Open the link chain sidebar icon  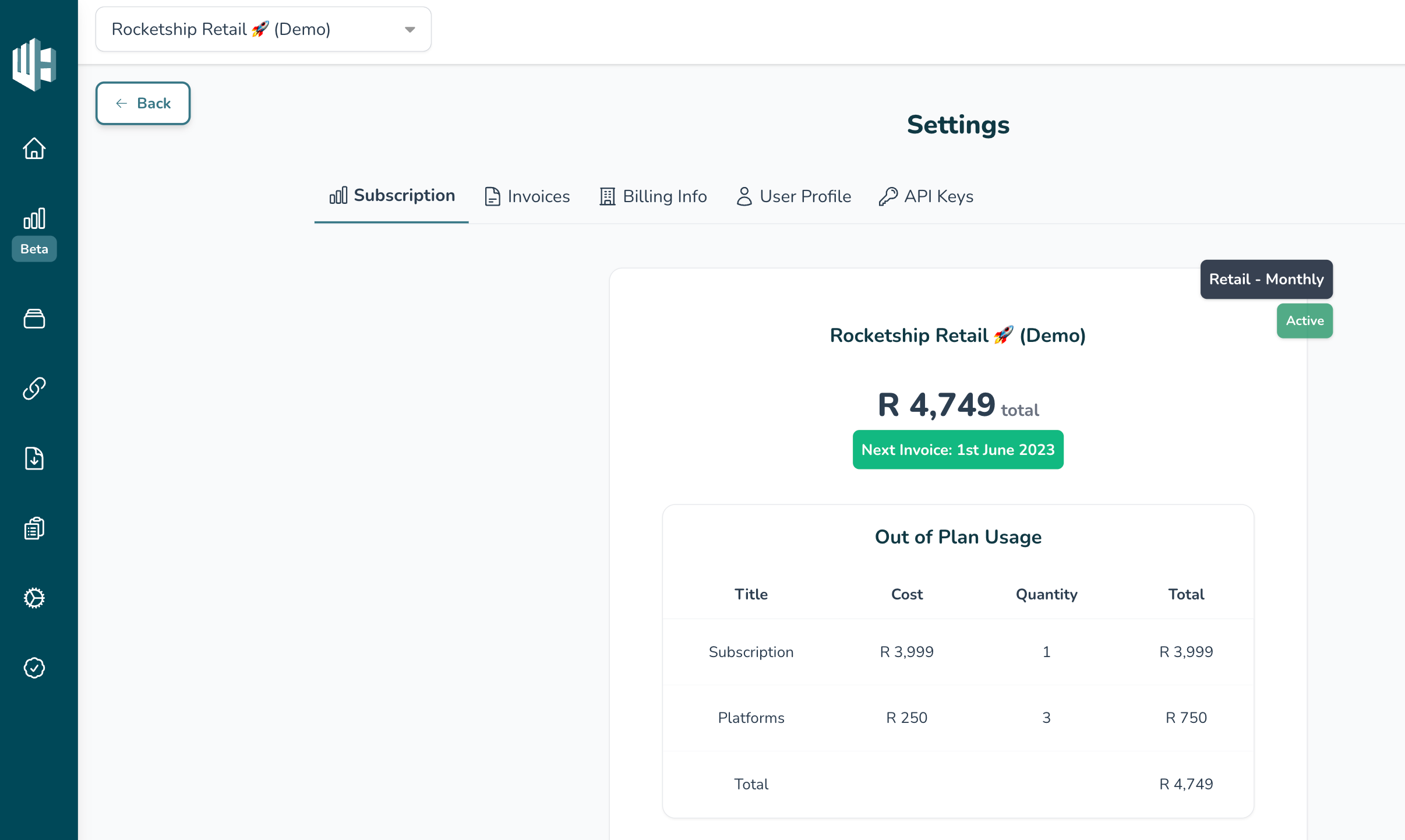[34, 389]
